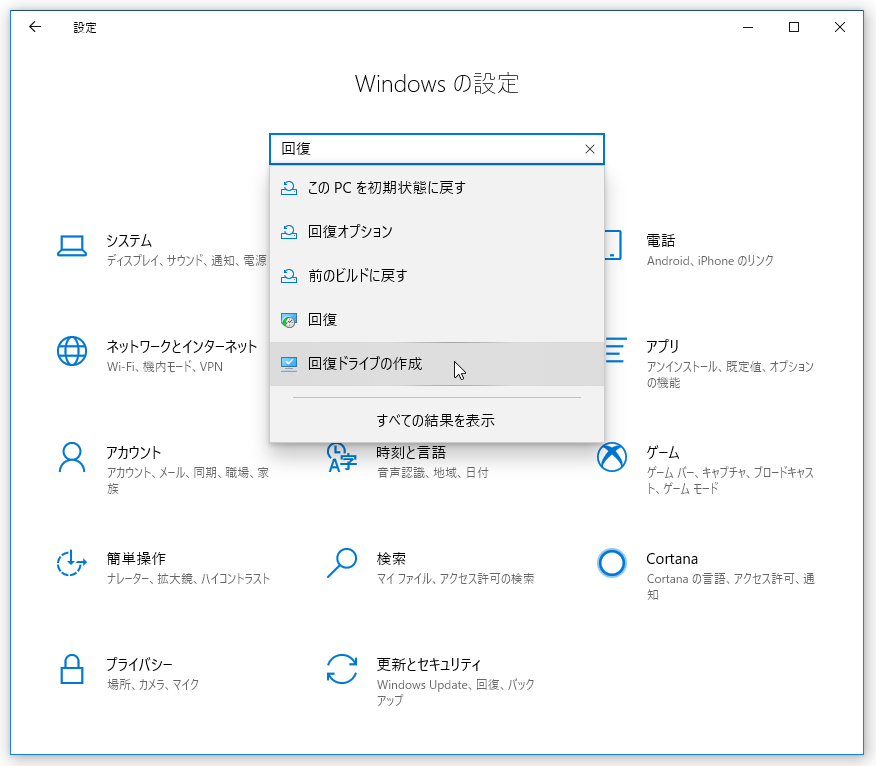
Task: Click the 回復ドライブの作成 monitor icon
Action: click(x=289, y=364)
